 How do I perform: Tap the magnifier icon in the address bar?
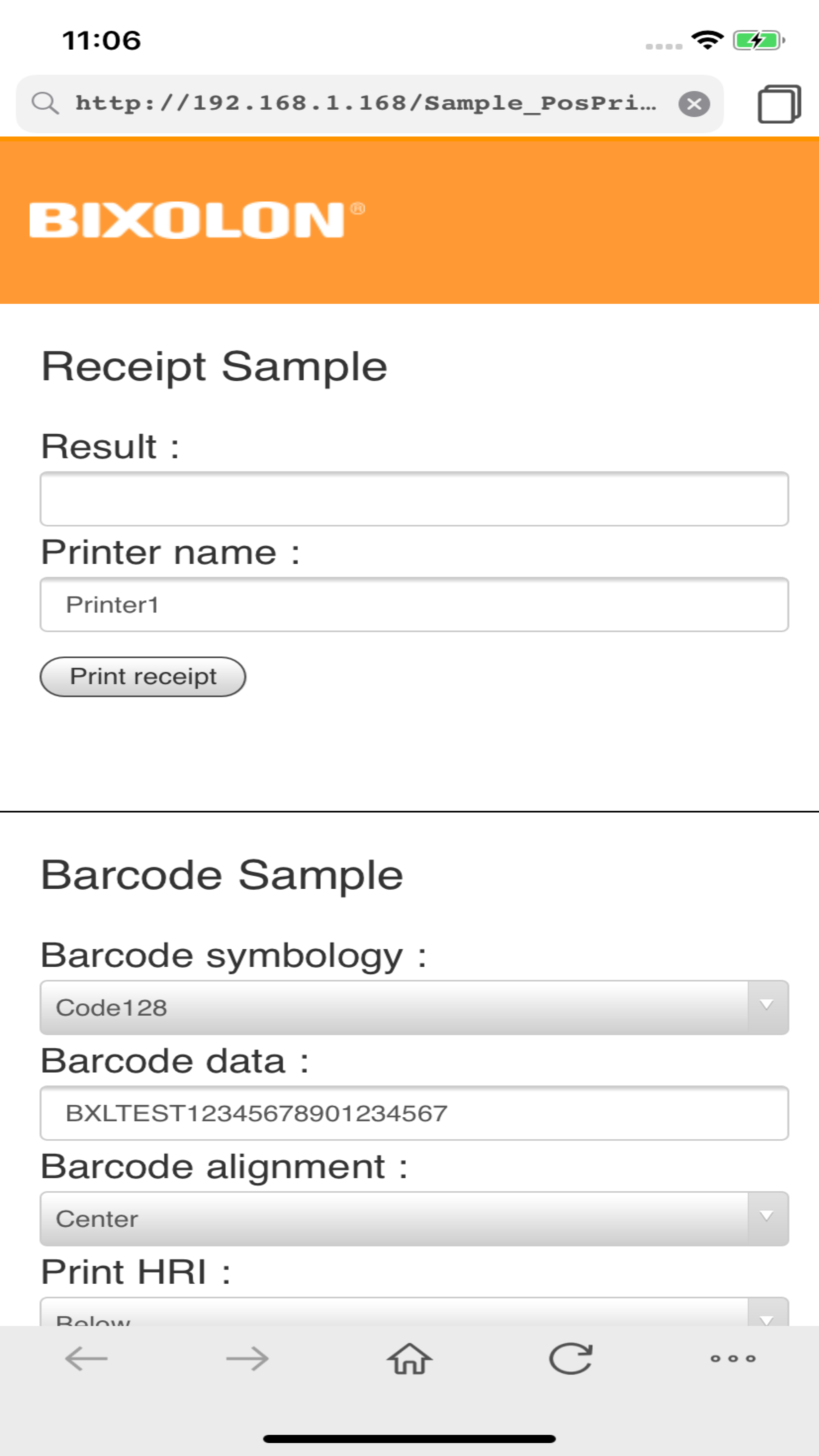(x=44, y=103)
